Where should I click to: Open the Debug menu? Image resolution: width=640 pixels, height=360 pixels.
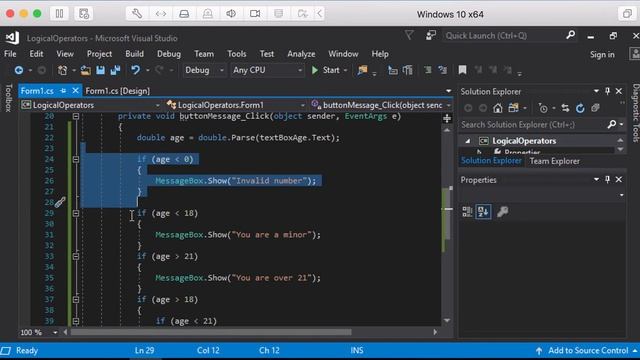click(x=169, y=54)
